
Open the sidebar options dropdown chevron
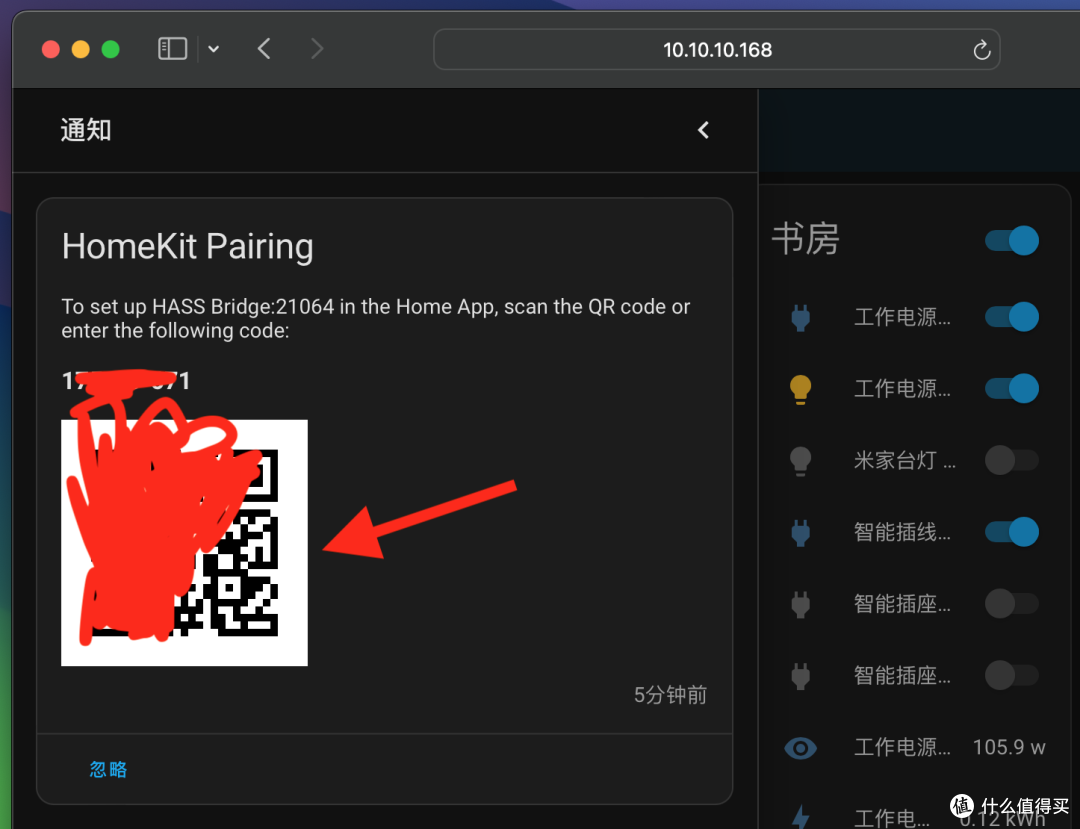click(x=214, y=49)
